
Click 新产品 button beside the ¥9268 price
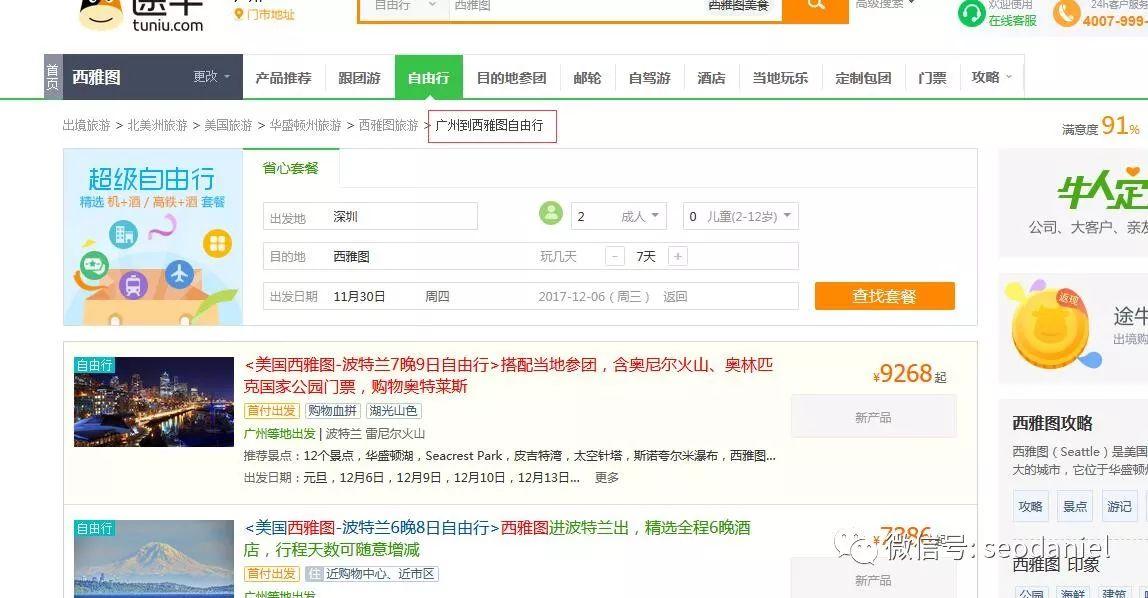coord(873,416)
